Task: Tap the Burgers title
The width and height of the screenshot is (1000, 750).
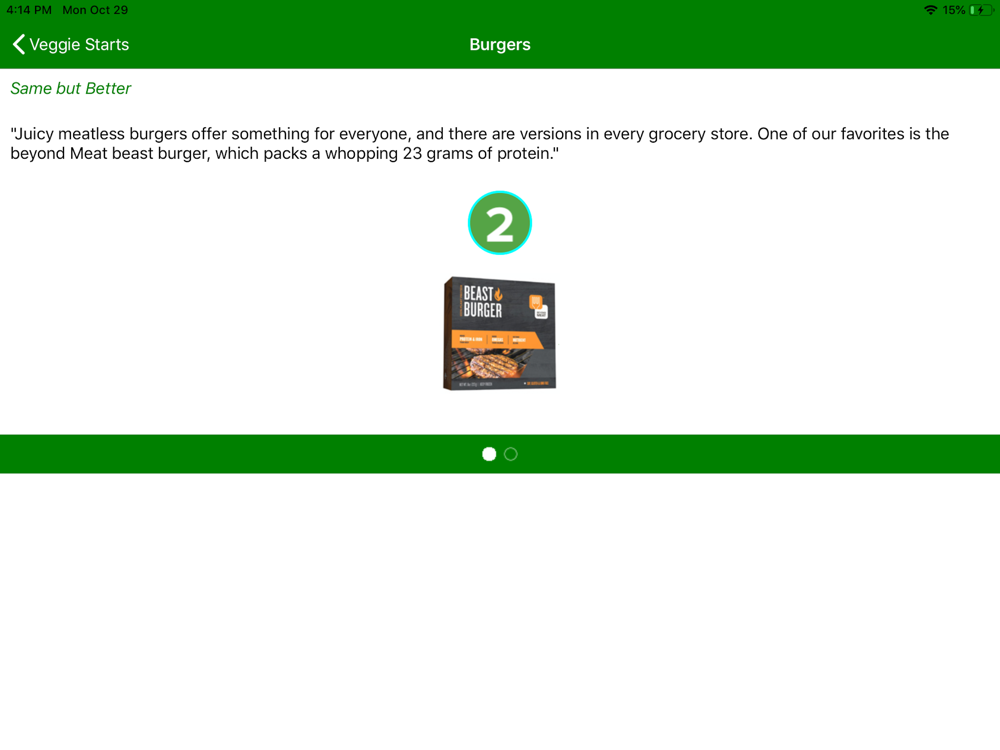Action: pos(500,45)
